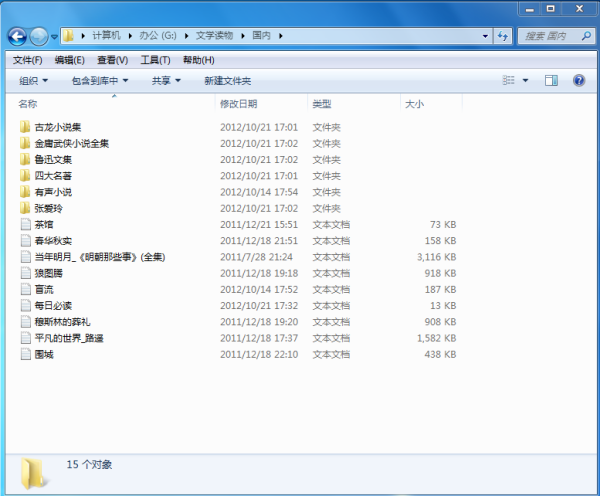The width and height of the screenshot is (600, 496).
Task: Select the 春华秋实 text file icon
Action: (26, 241)
